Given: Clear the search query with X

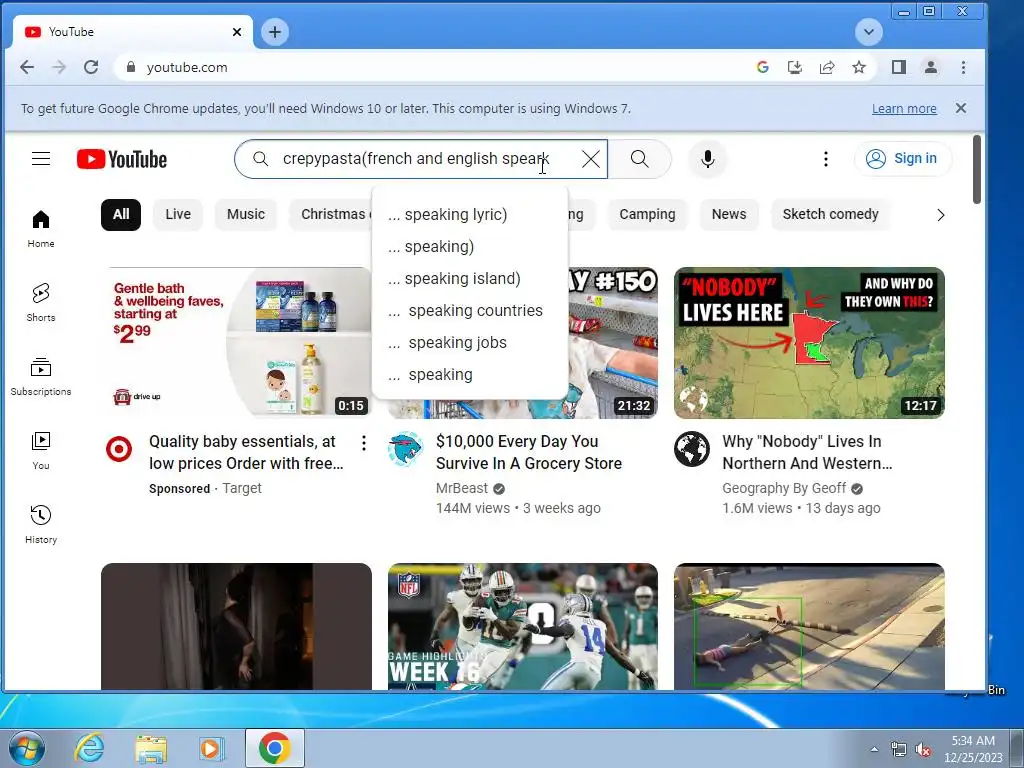Looking at the screenshot, I should 590,159.
